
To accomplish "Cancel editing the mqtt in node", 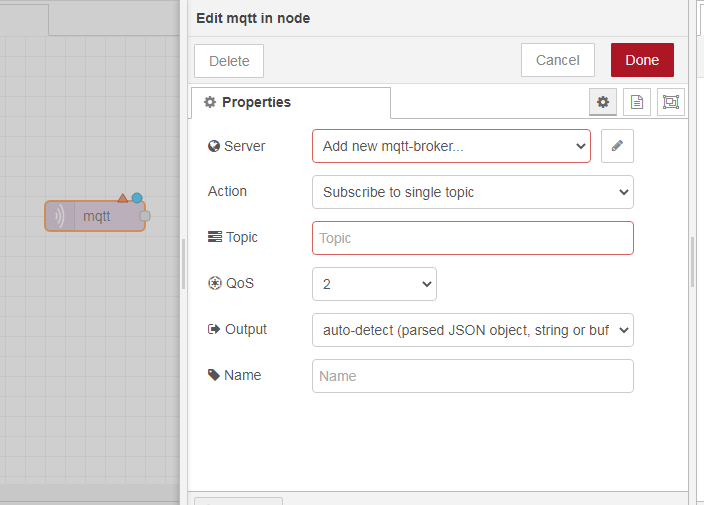I will [x=557, y=60].
